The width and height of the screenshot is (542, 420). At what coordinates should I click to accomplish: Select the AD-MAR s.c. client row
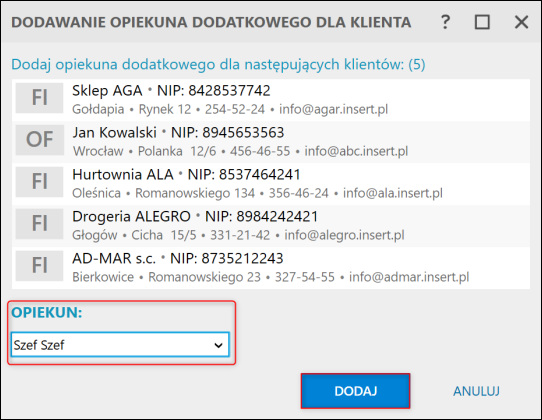click(x=271, y=268)
